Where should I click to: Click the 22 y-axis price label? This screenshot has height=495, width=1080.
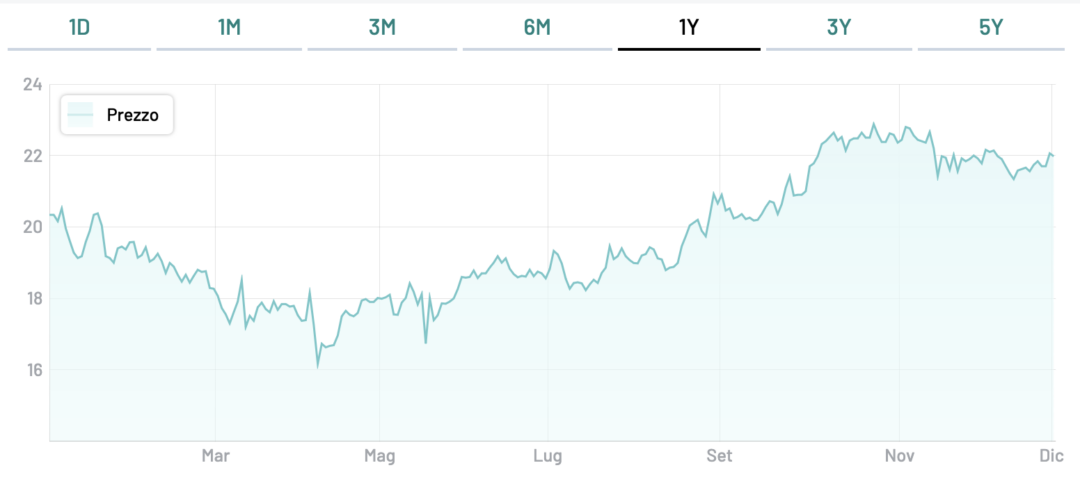32,156
